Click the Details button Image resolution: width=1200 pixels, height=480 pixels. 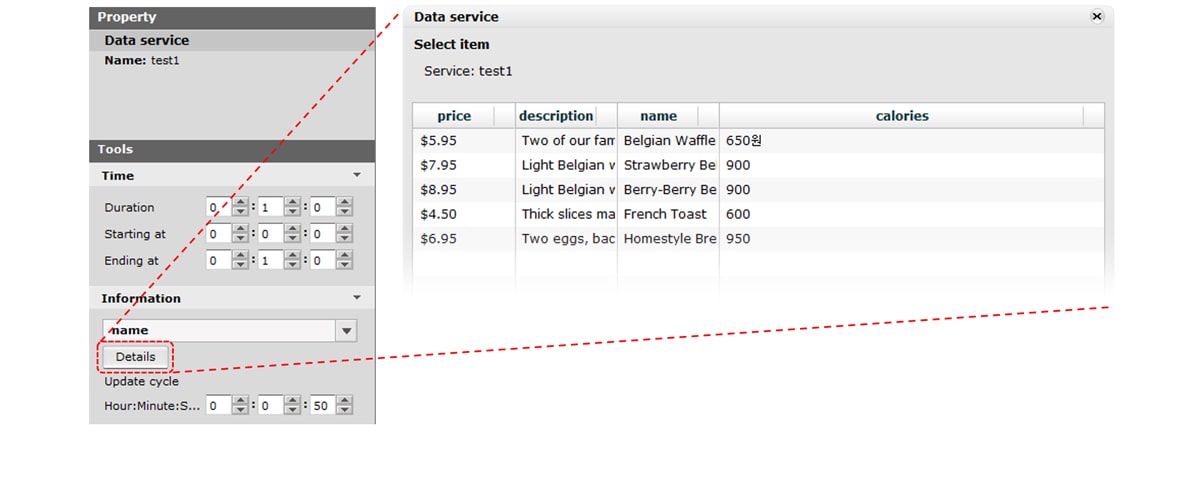click(x=136, y=357)
